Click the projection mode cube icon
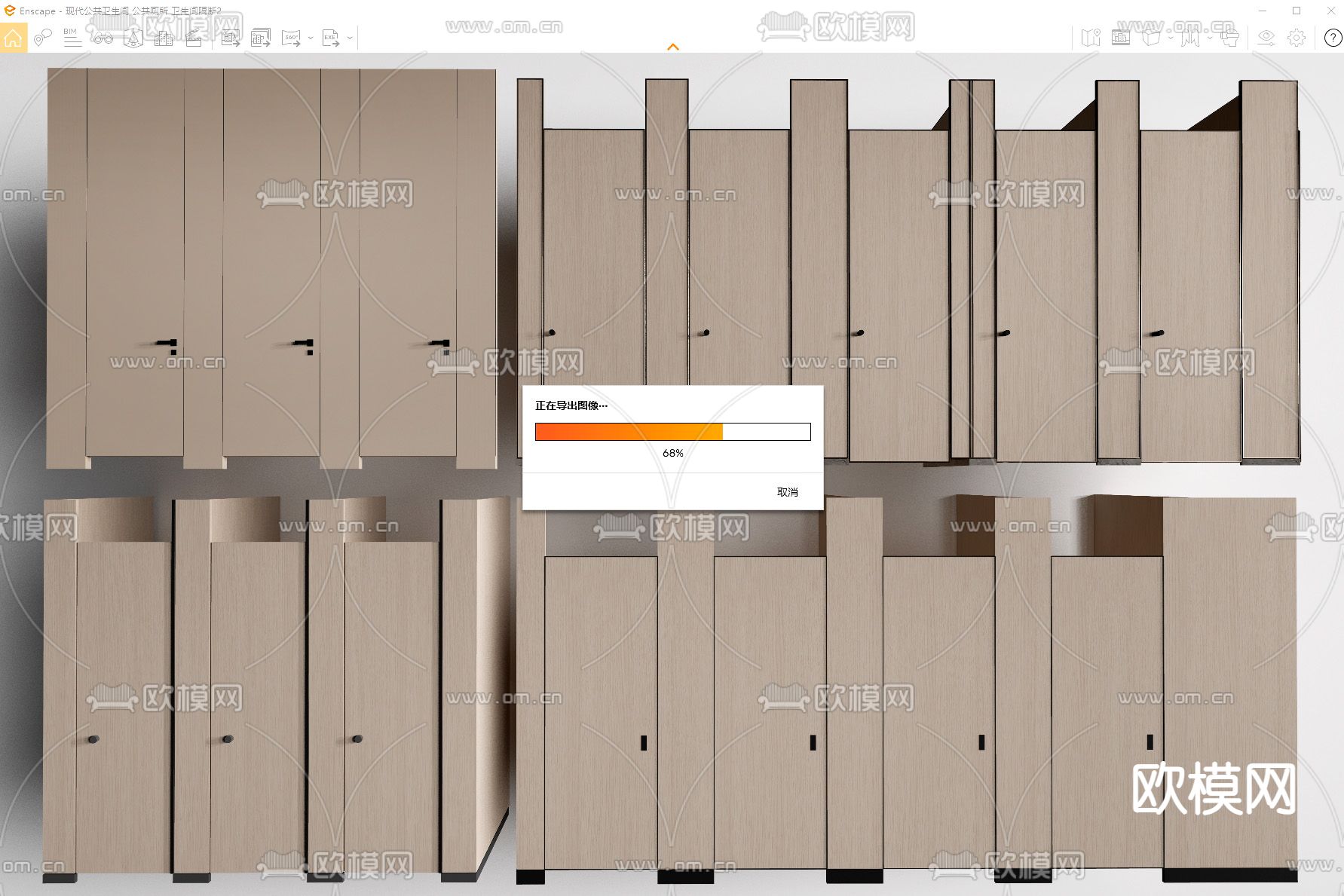1344x896 pixels. (x=1151, y=38)
